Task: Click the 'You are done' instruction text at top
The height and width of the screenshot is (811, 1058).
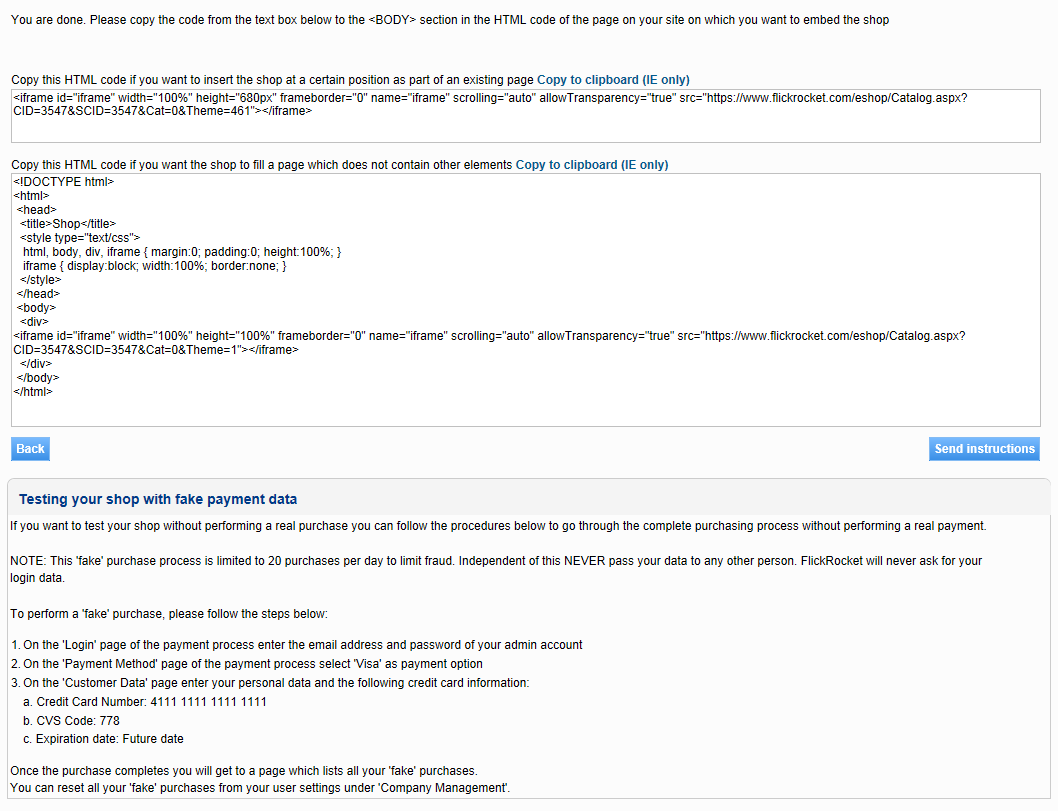Action: pyautogui.click(x=449, y=20)
